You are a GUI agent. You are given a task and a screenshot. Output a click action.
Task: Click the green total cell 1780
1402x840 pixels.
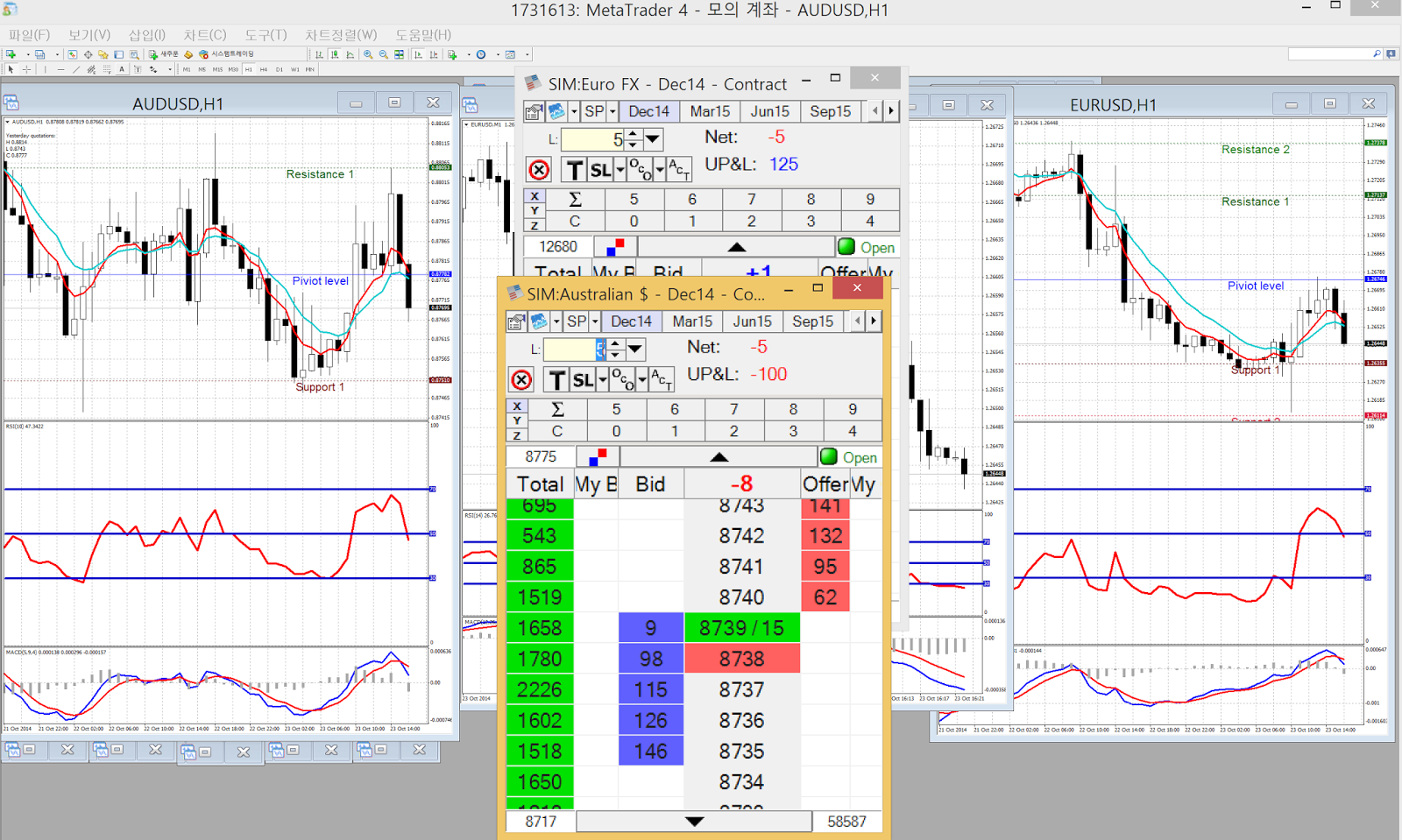(x=540, y=659)
